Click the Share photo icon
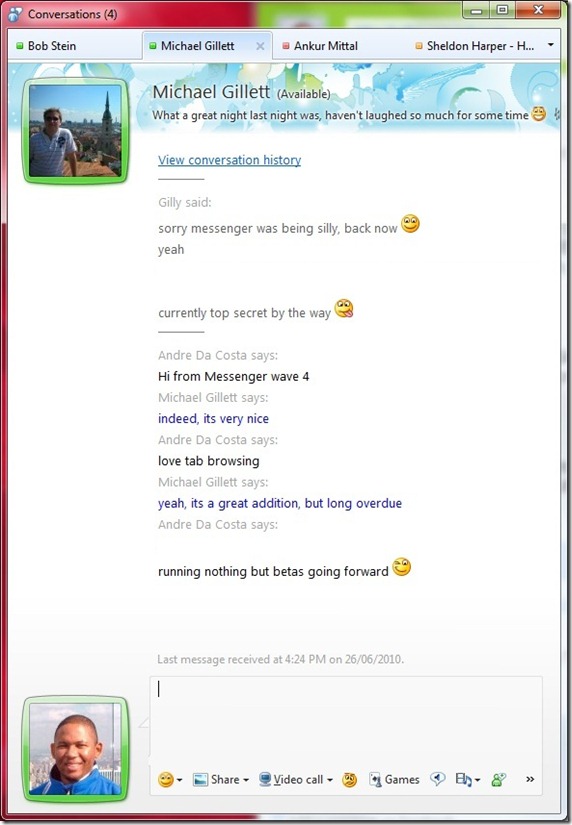Viewport: 572px width, 825px height. (200, 779)
